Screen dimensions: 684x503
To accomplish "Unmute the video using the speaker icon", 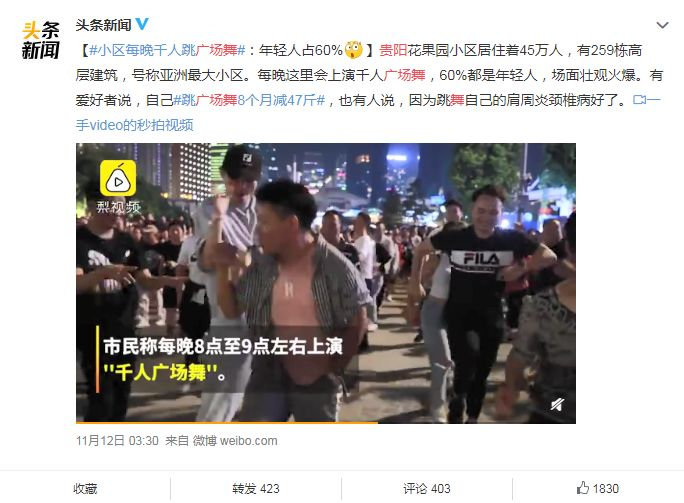I will pyautogui.click(x=557, y=405).
